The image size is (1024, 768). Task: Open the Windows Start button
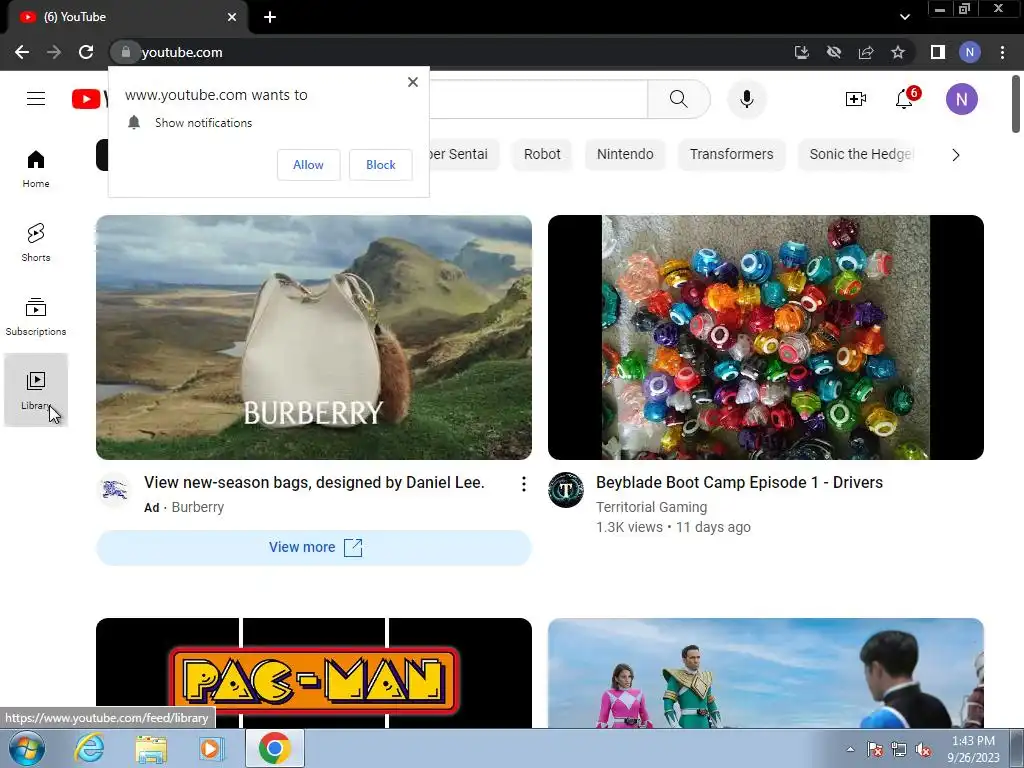(x=26, y=748)
